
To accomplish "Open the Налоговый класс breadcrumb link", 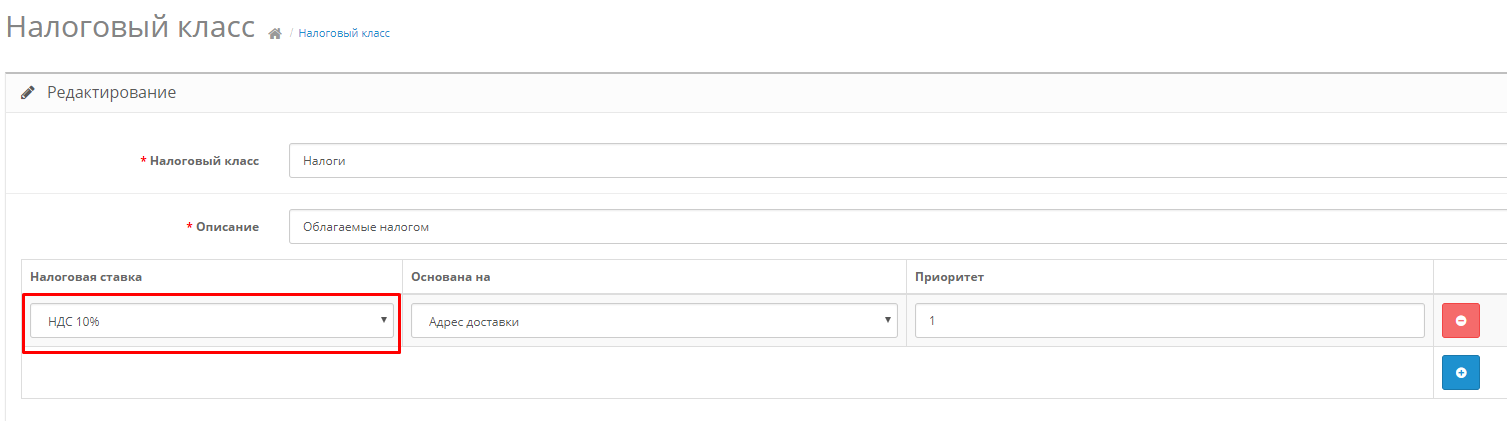I will [344, 33].
